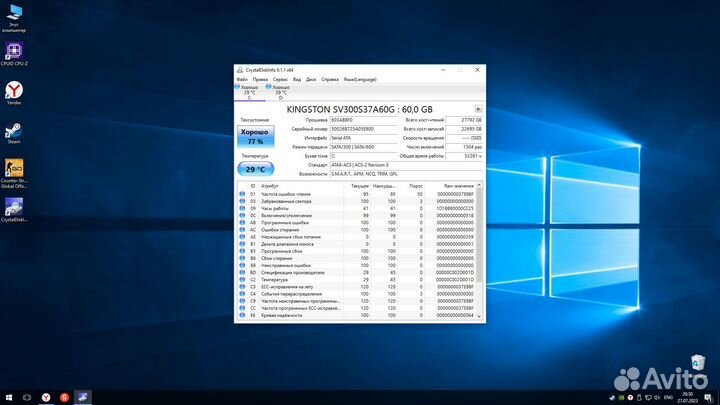The width and height of the screenshot is (720, 405).
Task: Open the notification center icon
Action: click(x=709, y=398)
